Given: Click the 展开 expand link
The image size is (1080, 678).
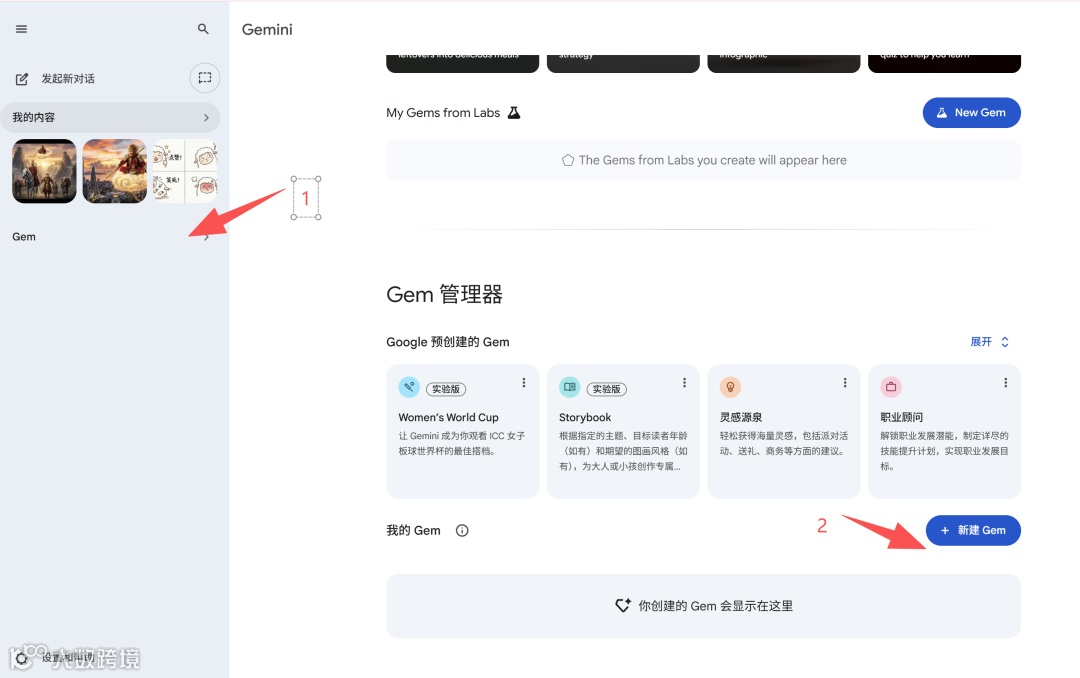Looking at the screenshot, I should pos(990,342).
